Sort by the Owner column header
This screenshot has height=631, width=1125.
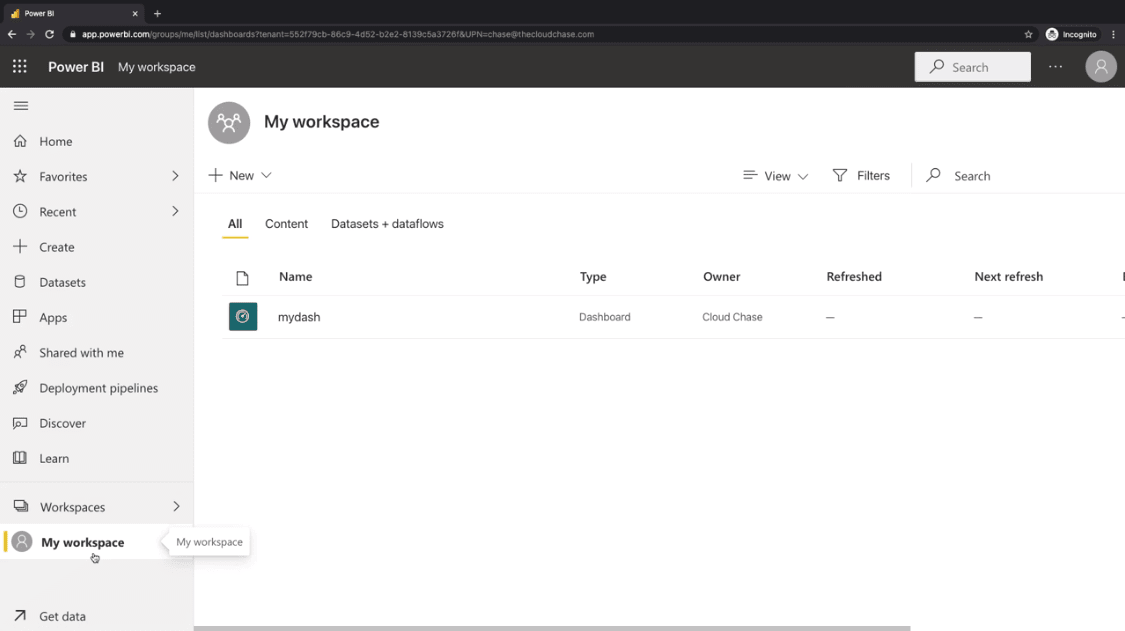(x=721, y=276)
